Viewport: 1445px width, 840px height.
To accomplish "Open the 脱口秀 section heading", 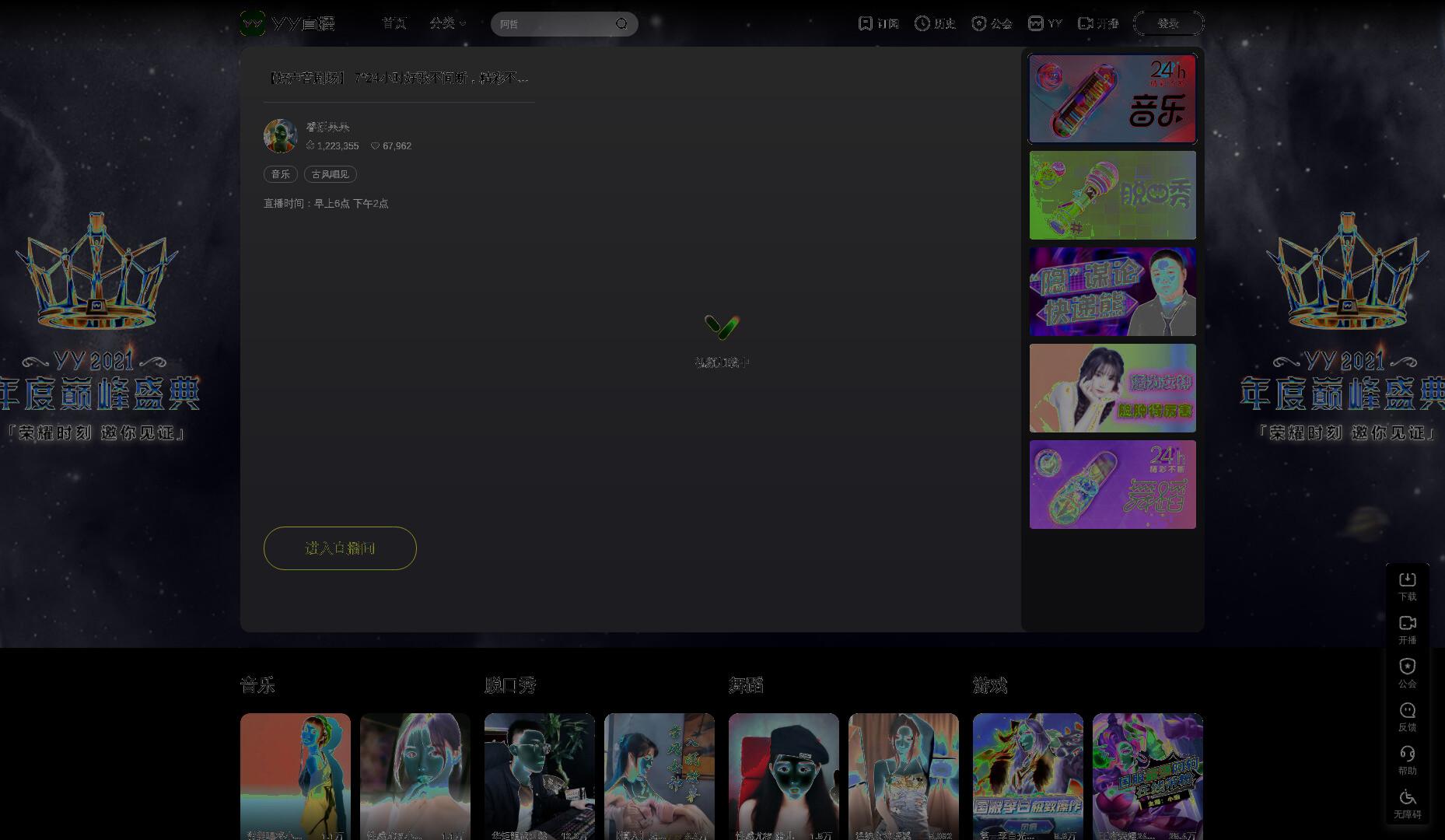I will pyautogui.click(x=510, y=685).
